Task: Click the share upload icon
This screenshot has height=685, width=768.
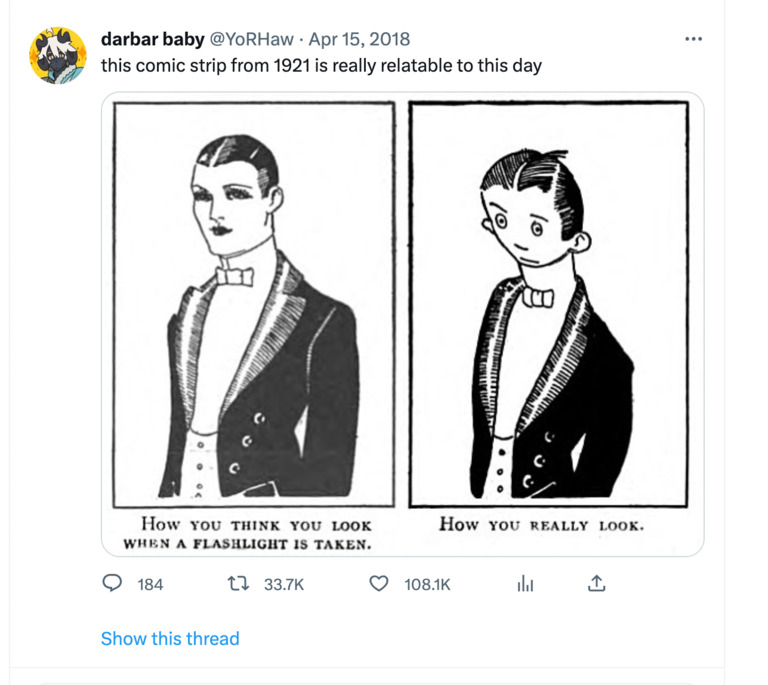Action: [596, 583]
